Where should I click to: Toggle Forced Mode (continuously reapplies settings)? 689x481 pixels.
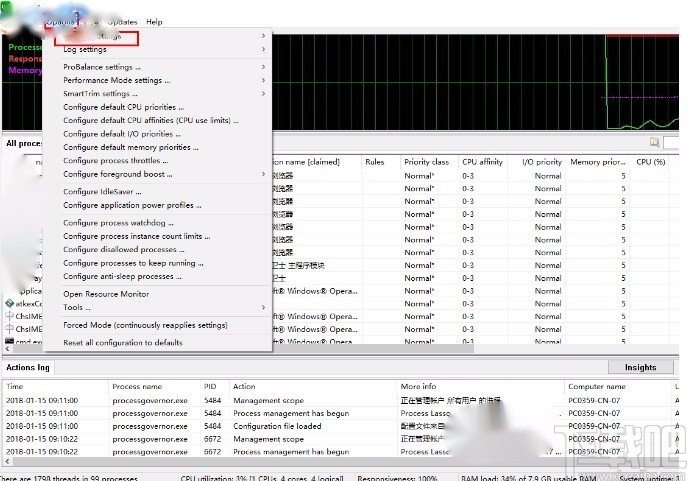[145, 325]
